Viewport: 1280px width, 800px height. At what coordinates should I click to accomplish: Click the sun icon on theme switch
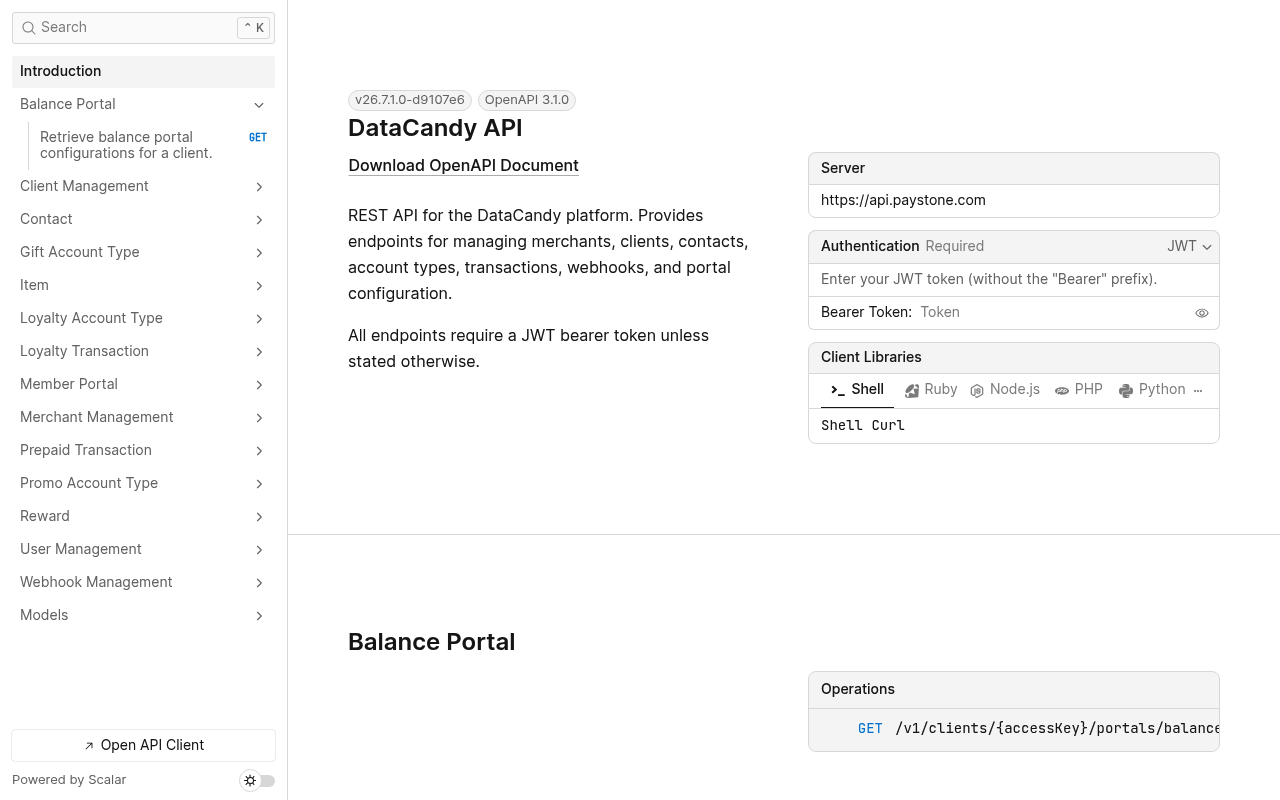pyautogui.click(x=250, y=781)
